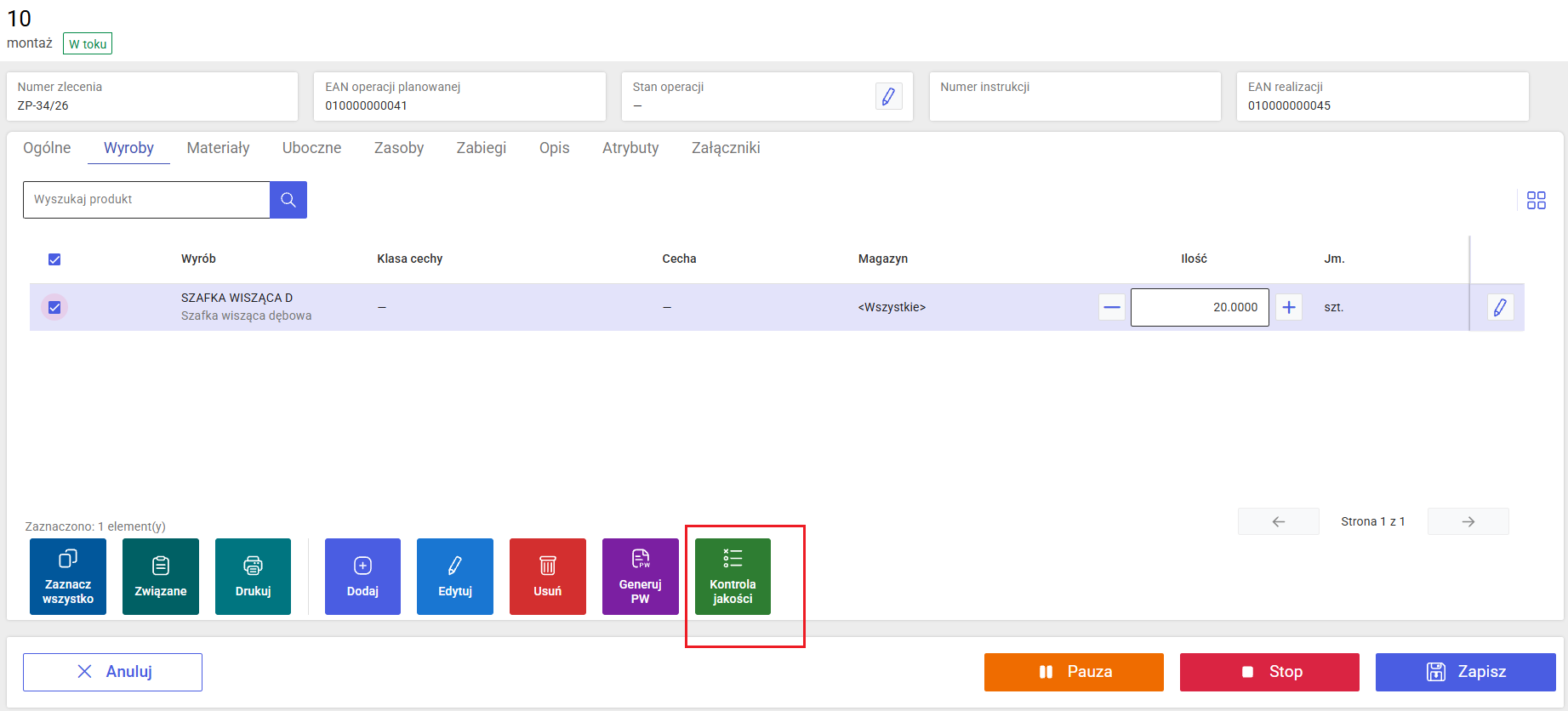Click Dodaj to add product
Image resolution: width=1568 pixels, height=711 pixels.
(362, 577)
